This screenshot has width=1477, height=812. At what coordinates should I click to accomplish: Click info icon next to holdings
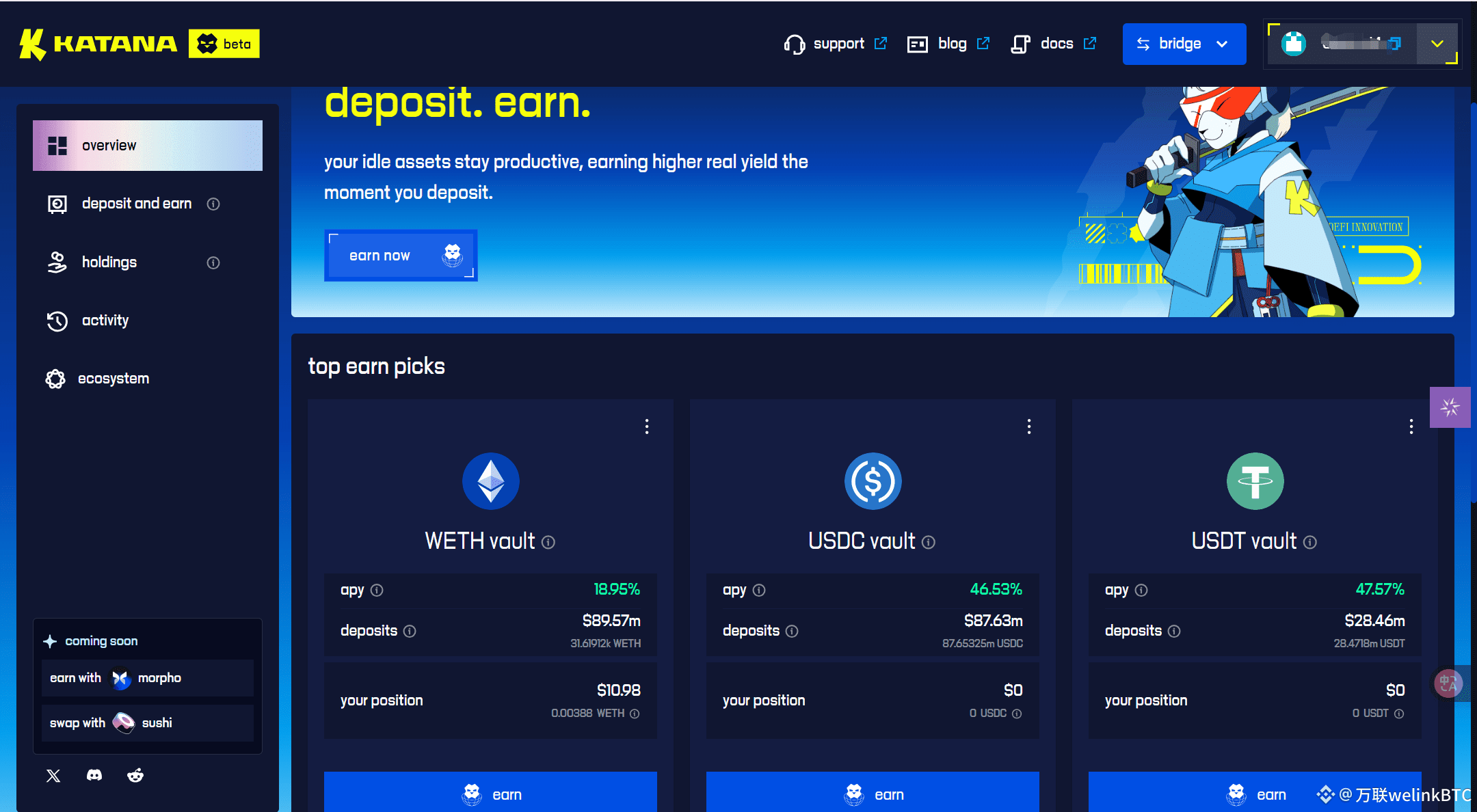(213, 262)
